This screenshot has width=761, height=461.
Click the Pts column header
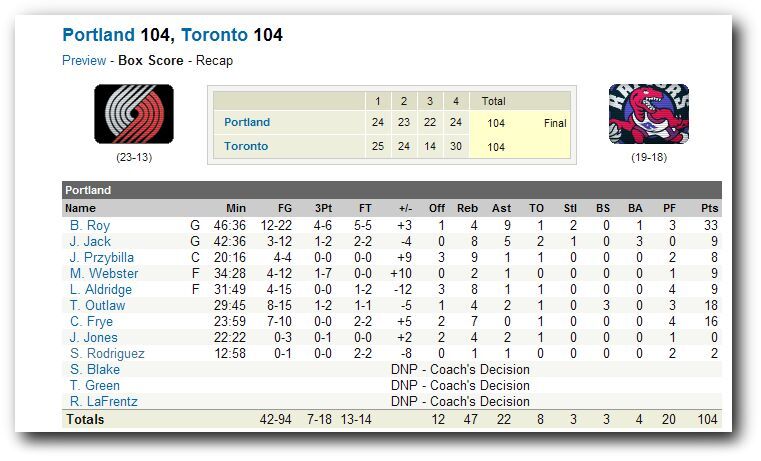pyautogui.click(x=710, y=208)
